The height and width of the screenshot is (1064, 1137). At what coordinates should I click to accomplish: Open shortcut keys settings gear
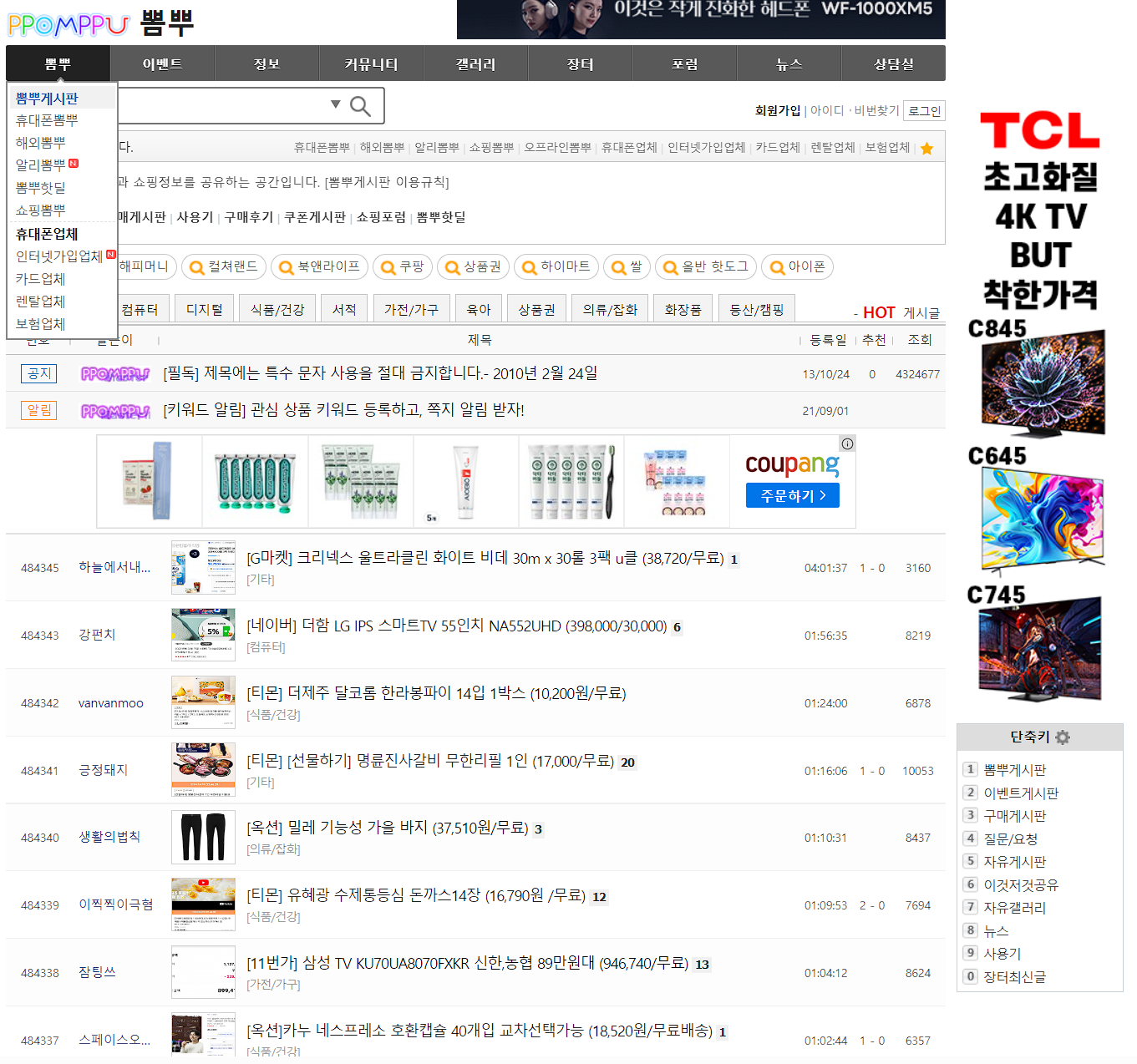pos(1063,737)
